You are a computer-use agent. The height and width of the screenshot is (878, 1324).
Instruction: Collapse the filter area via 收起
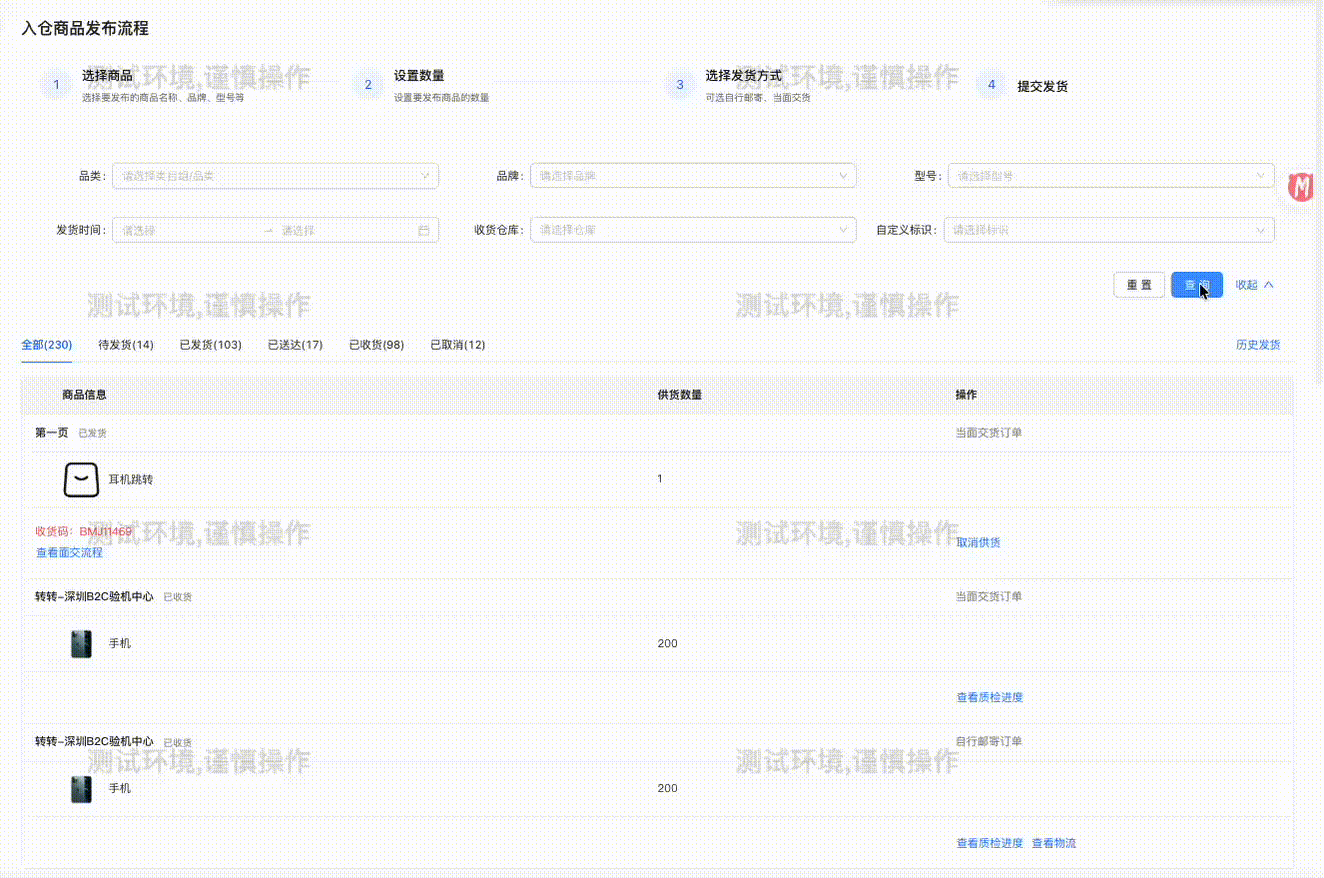coord(1255,284)
